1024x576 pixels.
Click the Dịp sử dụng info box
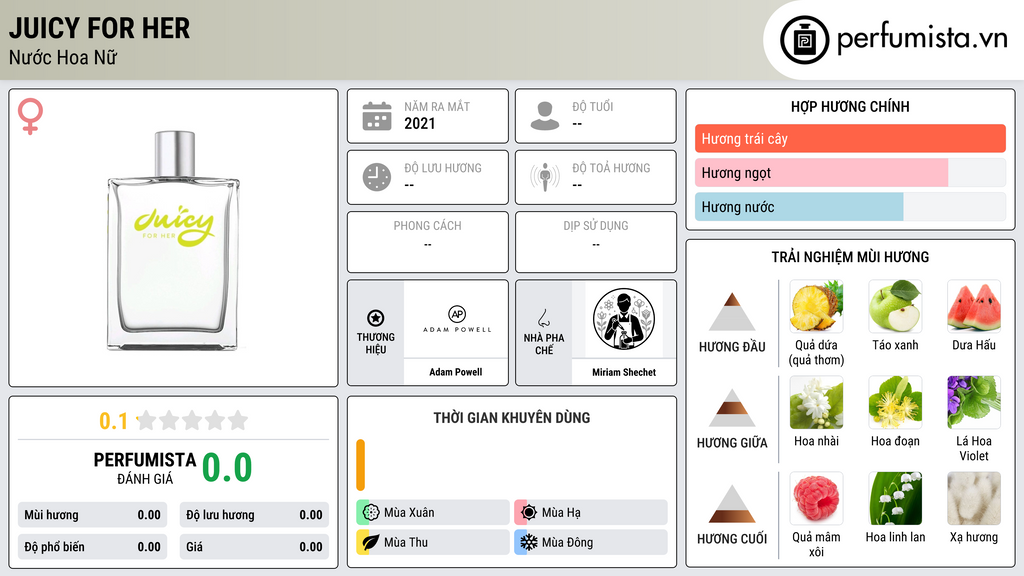(596, 242)
